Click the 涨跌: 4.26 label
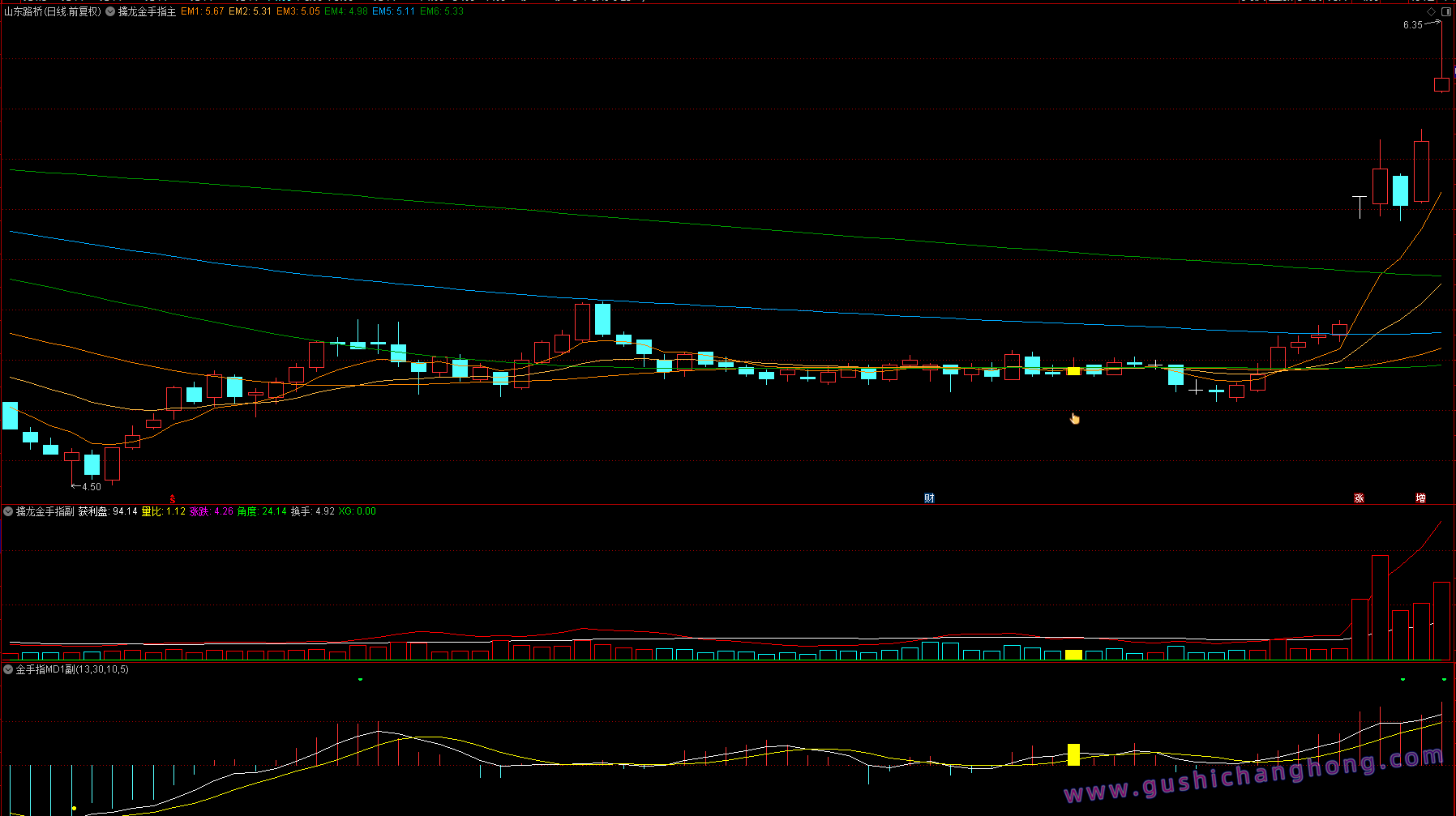Screen dimensions: 1456x816 click(x=211, y=511)
